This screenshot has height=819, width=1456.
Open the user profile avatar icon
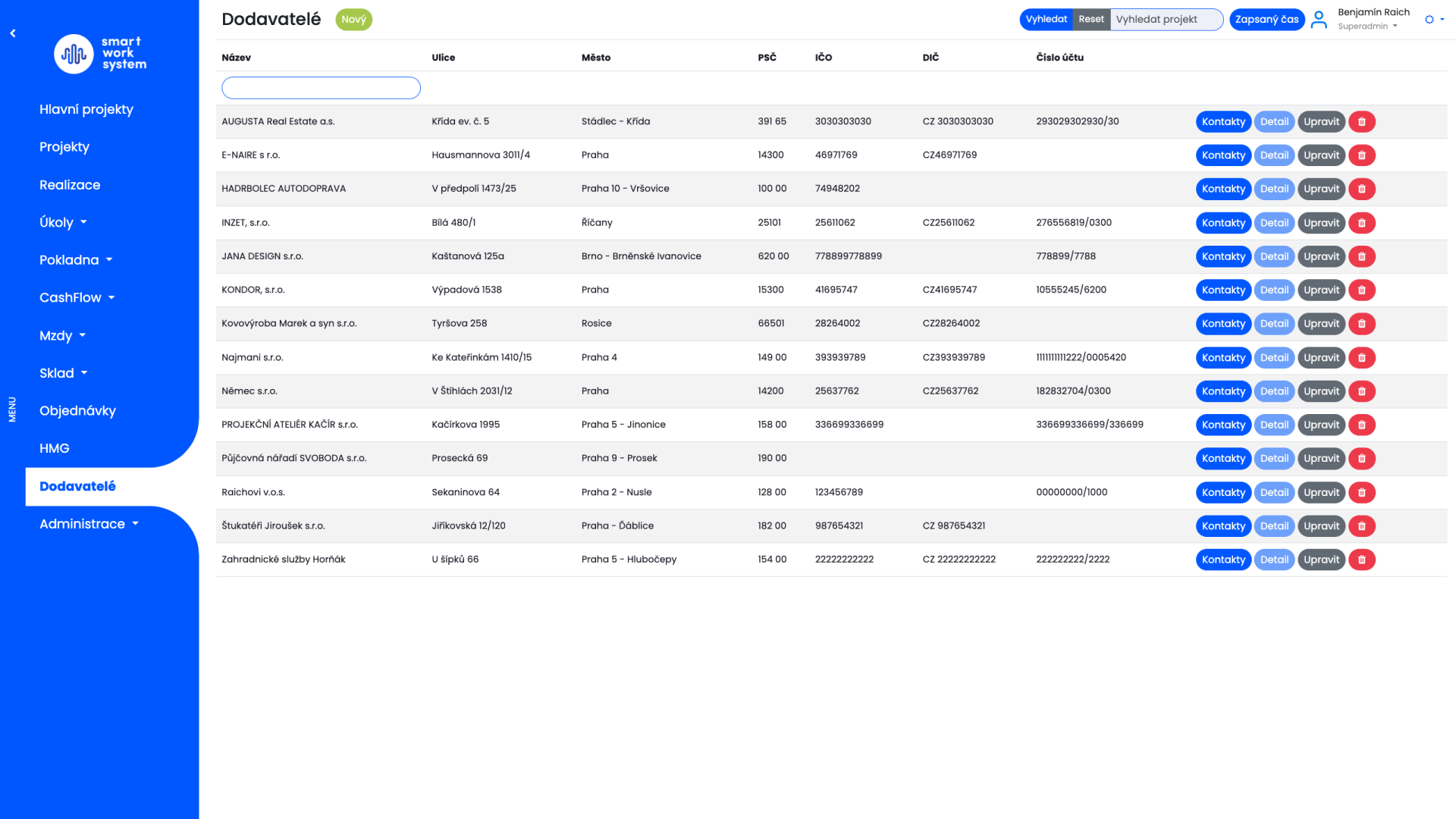1319,20
